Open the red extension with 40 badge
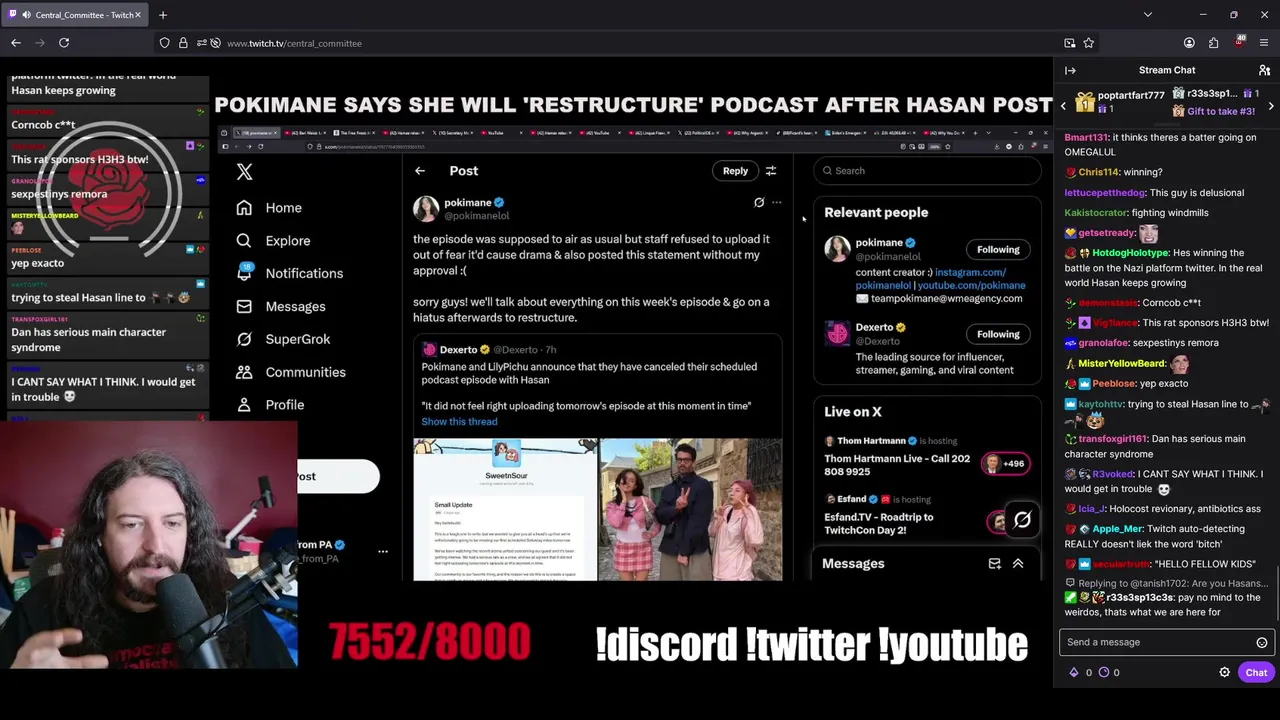1280x720 pixels. point(1240,42)
